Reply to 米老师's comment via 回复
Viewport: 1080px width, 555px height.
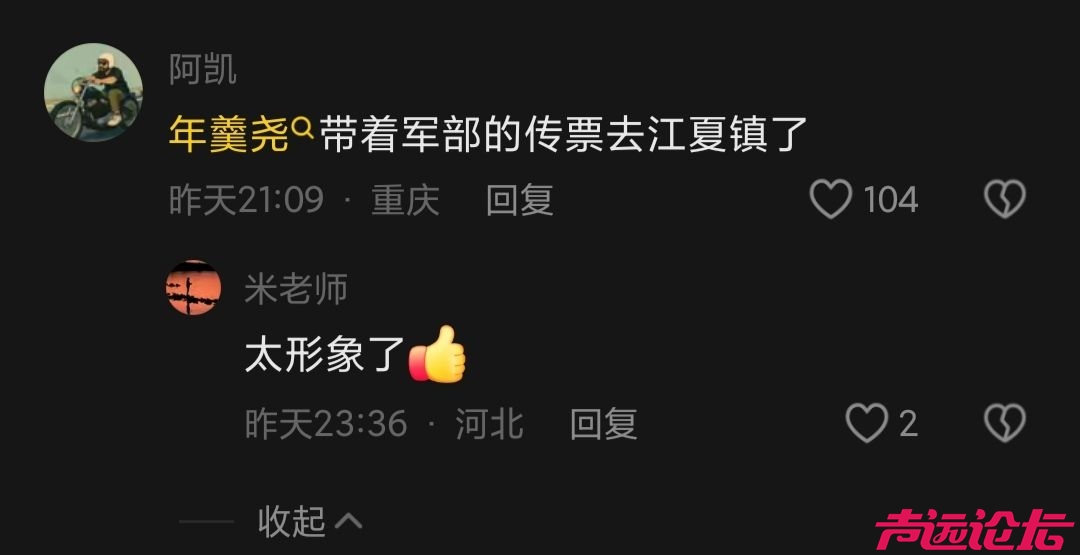[x=603, y=423]
